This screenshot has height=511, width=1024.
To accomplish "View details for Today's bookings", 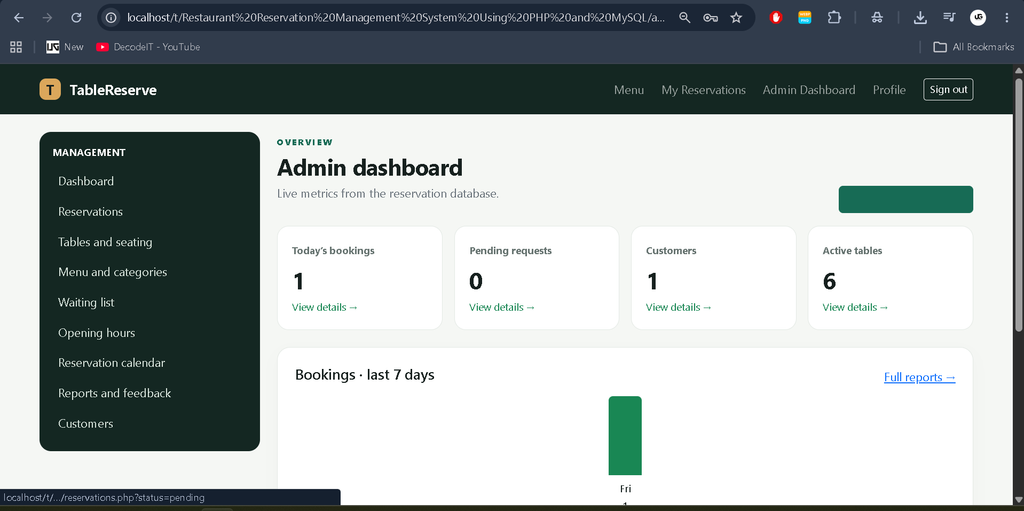I will 325,307.
